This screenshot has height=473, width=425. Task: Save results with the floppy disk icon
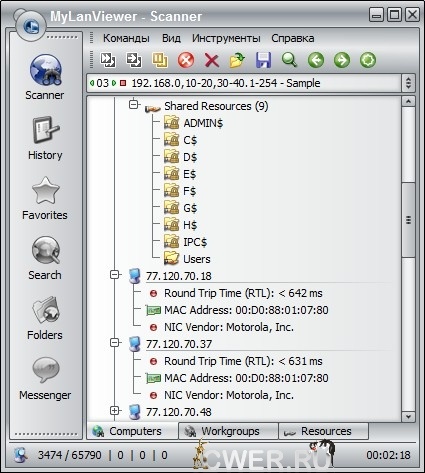pos(263,60)
